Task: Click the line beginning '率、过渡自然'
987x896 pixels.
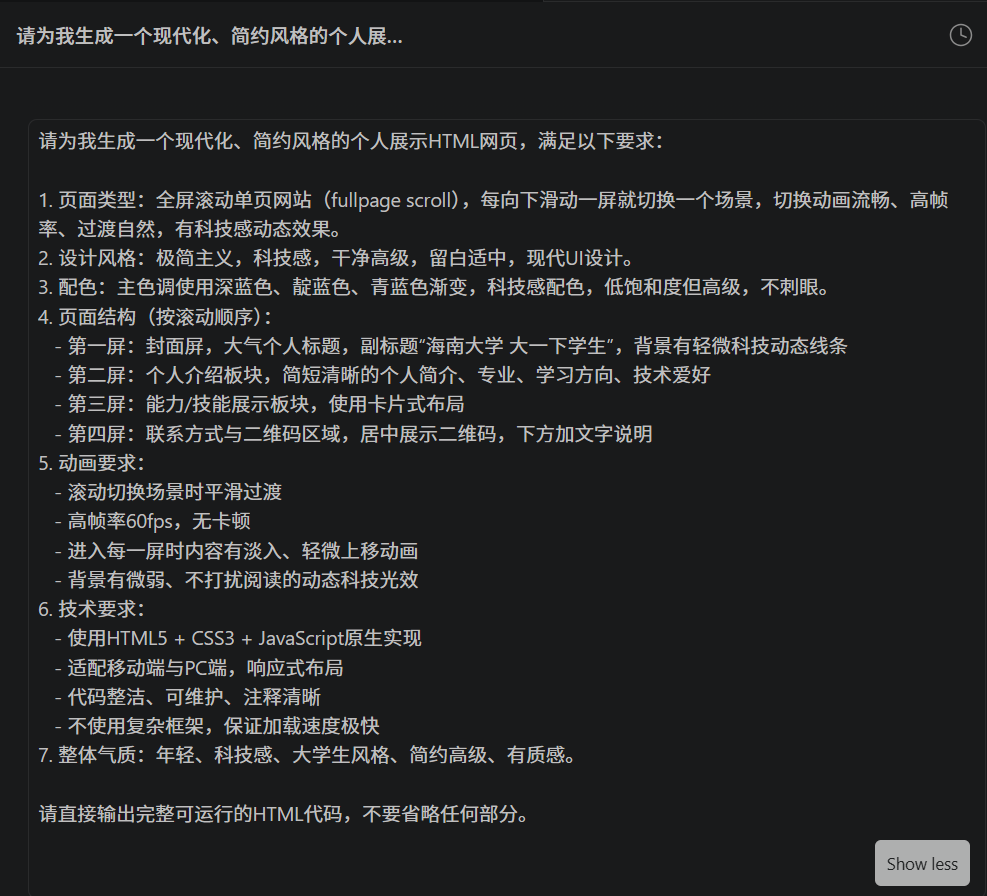Action: [x=191, y=229]
